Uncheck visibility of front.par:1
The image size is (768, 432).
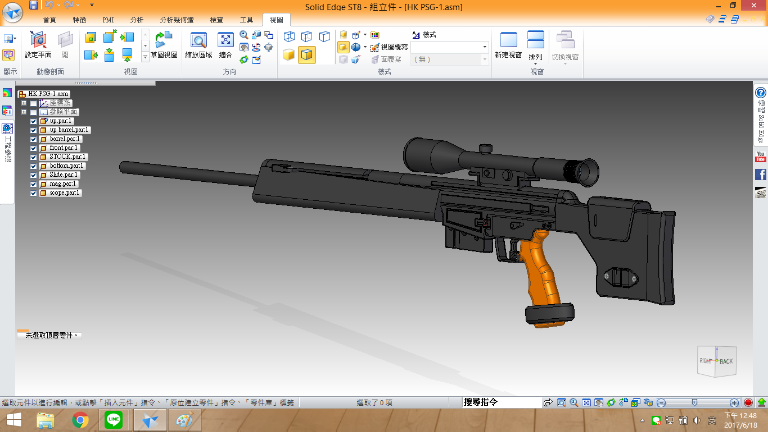[x=33, y=148]
